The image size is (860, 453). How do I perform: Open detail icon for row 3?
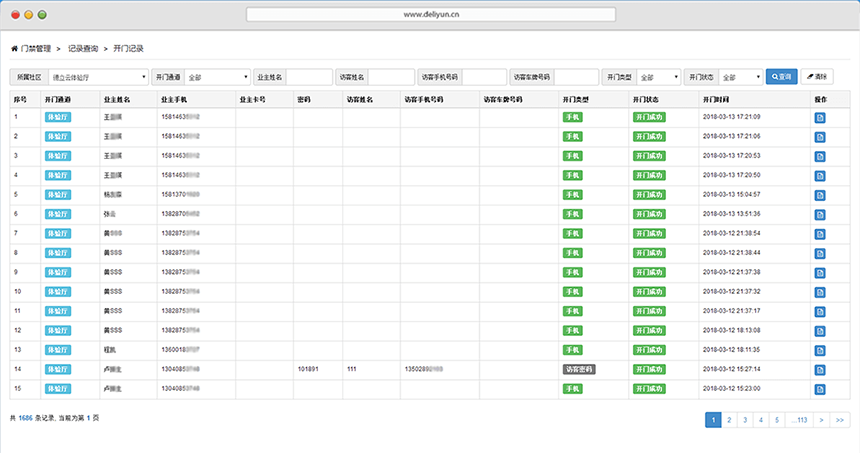[x=820, y=157]
